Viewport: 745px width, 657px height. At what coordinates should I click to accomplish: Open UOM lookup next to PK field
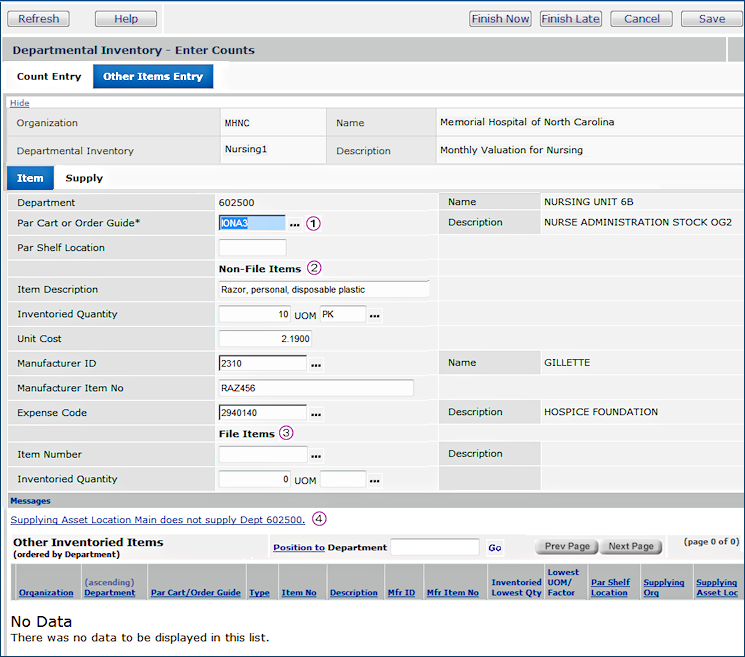tap(375, 315)
